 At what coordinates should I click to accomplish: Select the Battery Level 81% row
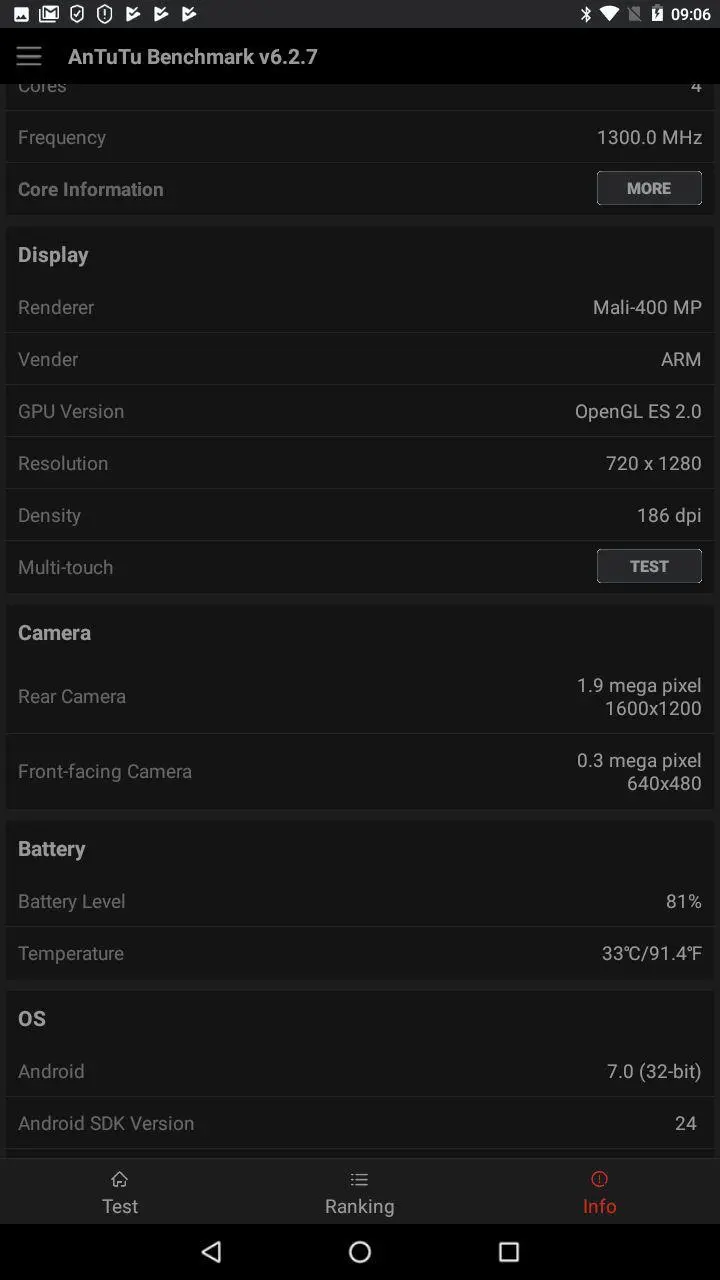pyautogui.click(x=360, y=901)
